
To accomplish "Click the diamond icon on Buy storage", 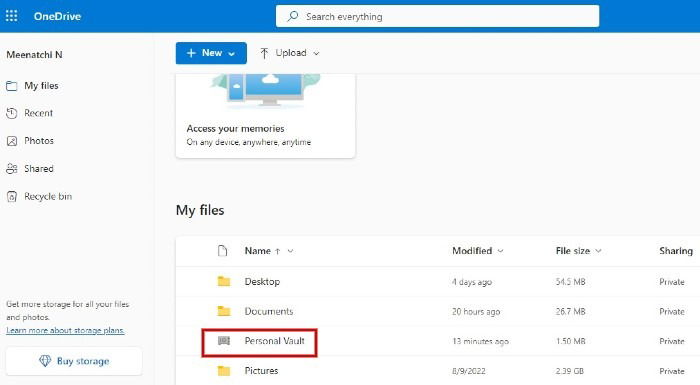I will tap(45, 361).
